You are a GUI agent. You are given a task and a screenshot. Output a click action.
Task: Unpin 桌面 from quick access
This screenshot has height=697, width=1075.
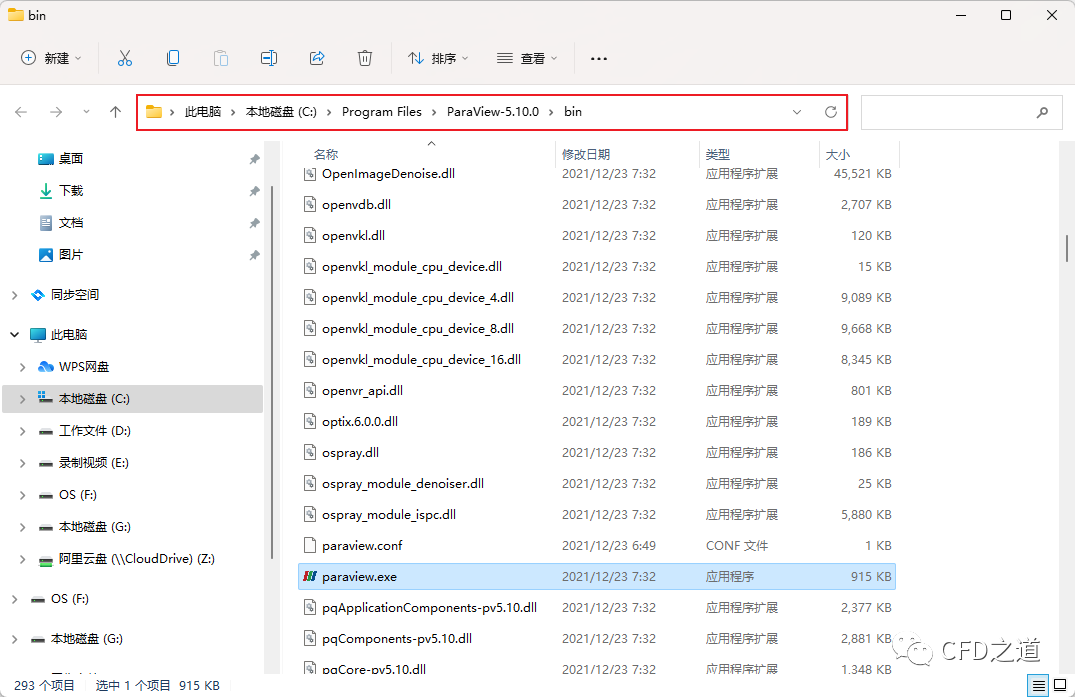[254, 159]
